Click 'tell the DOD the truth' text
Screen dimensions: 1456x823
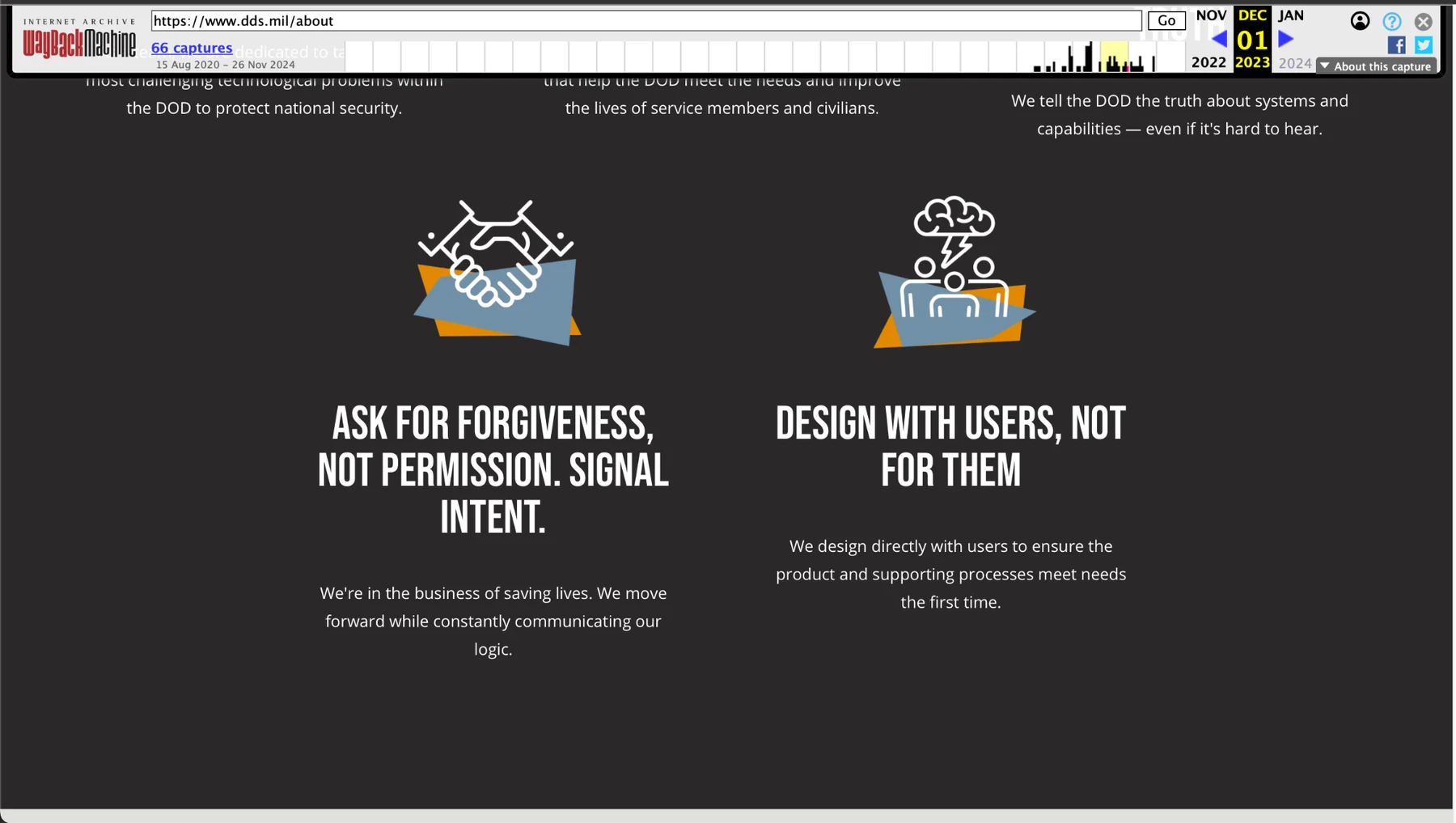(x=1179, y=115)
